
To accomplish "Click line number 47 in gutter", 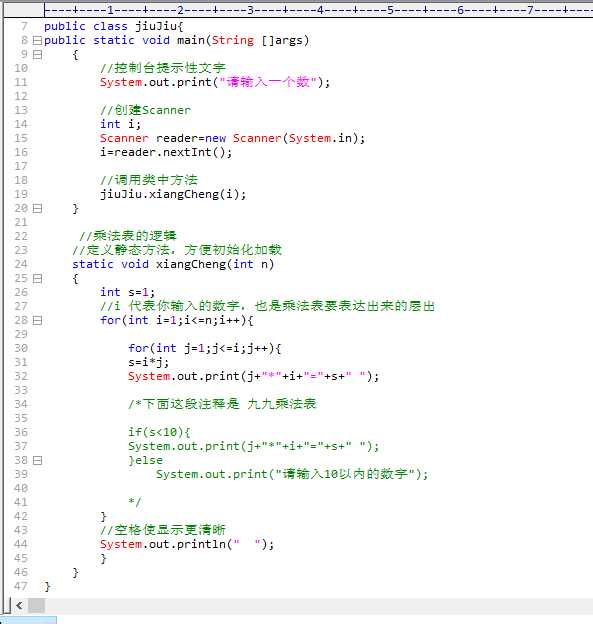I will (21, 586).
